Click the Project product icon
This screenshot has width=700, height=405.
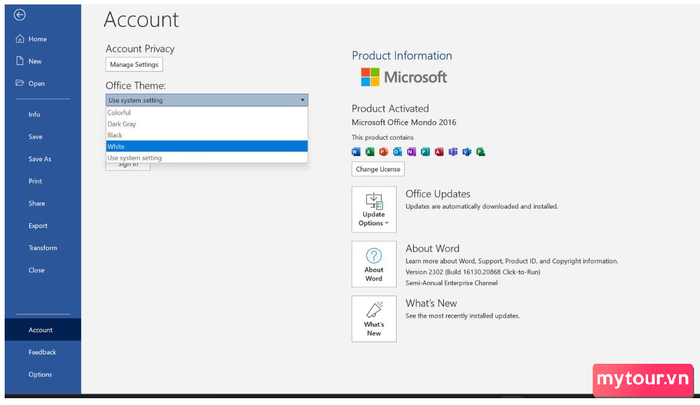click(480, 152)
